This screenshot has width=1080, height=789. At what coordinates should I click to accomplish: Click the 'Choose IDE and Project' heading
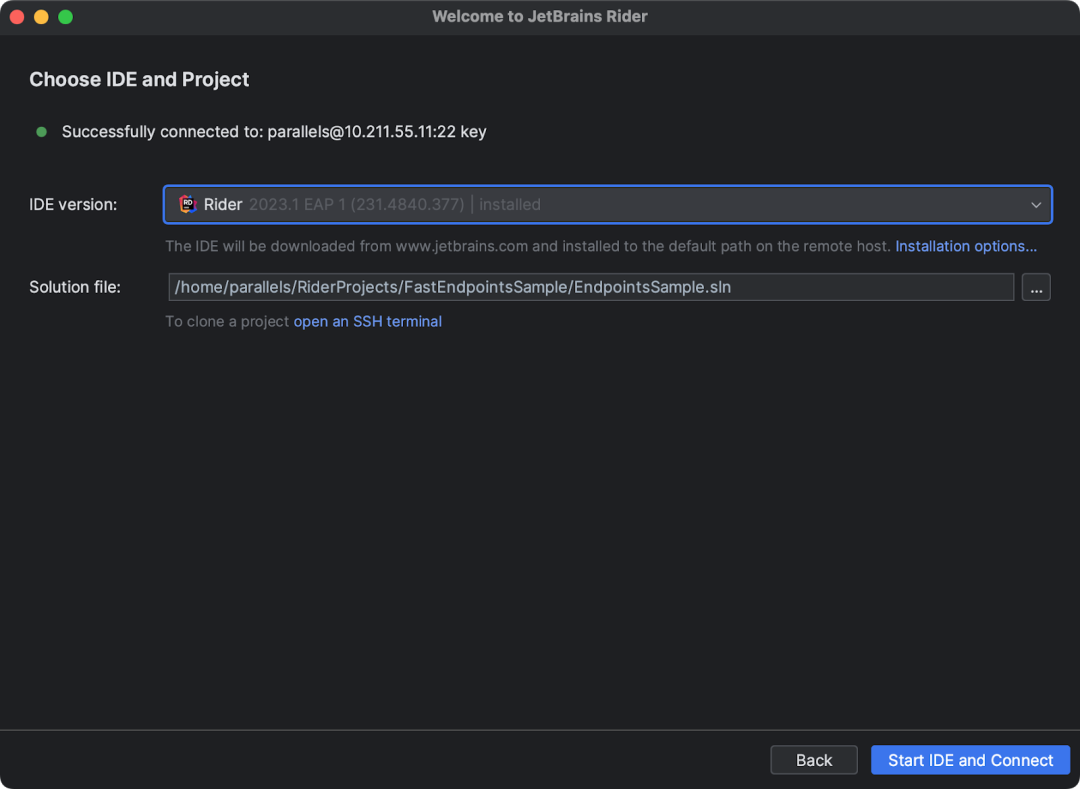(x=139, y=79)
